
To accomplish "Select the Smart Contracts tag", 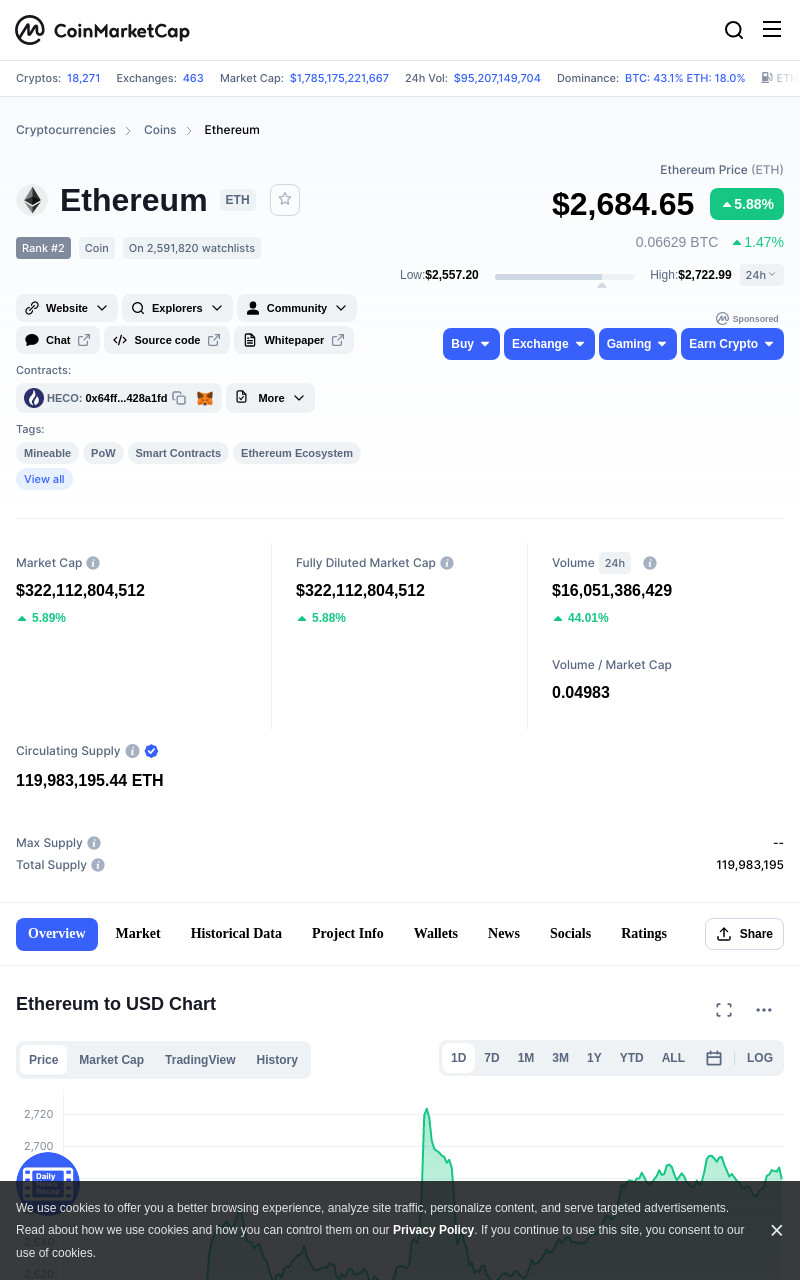I will (x=178, y=453).
